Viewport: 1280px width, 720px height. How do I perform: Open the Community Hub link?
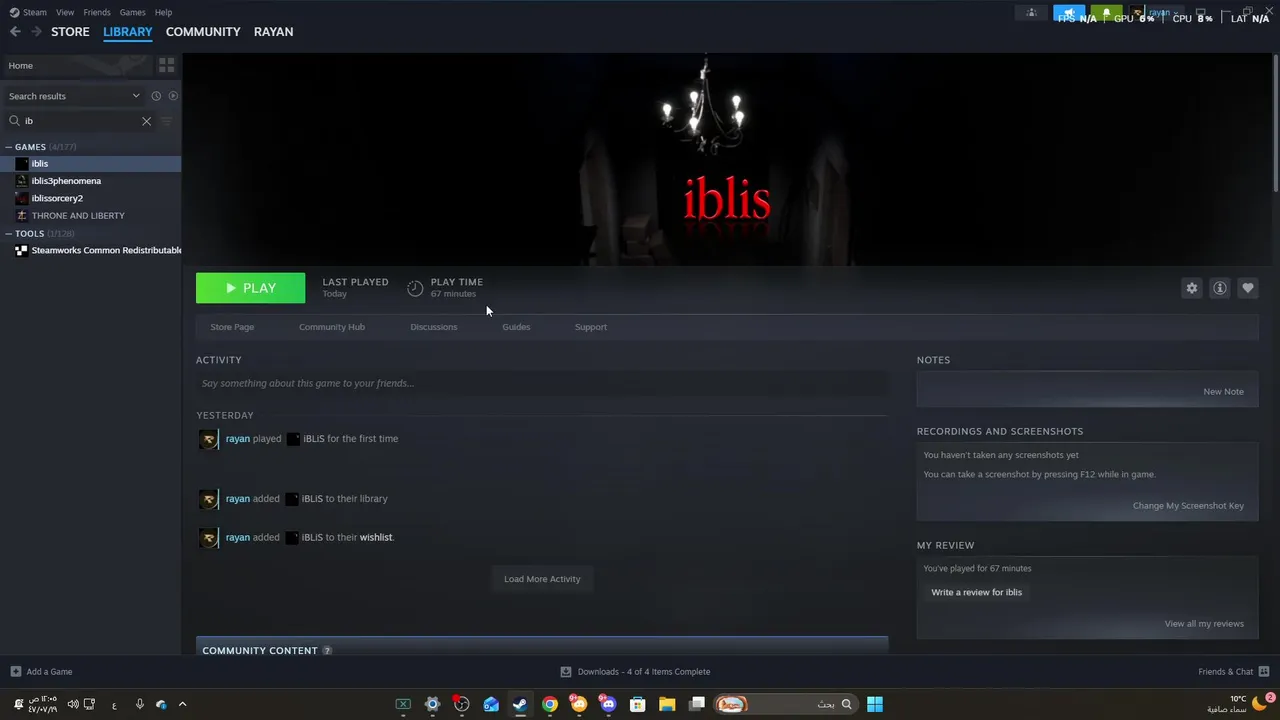pyautogui.click(x=332, y=327)
